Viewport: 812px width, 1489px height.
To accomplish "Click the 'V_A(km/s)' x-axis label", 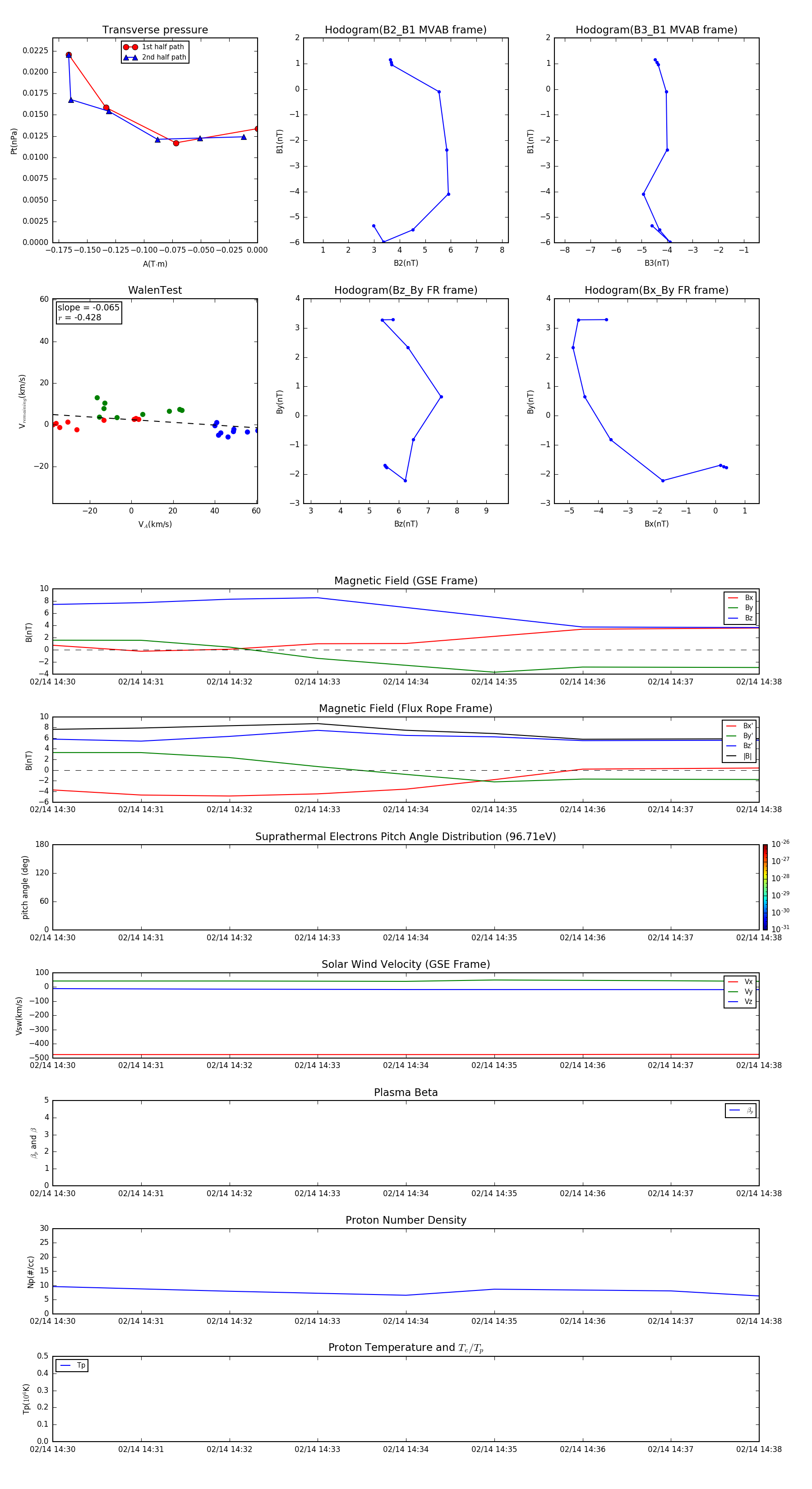I will coord(155,524).
